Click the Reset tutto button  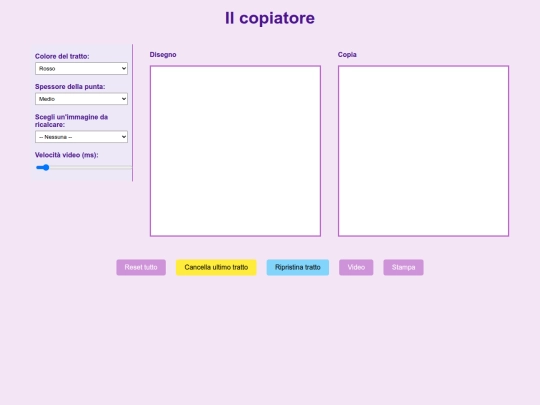[x=141, y=267]
